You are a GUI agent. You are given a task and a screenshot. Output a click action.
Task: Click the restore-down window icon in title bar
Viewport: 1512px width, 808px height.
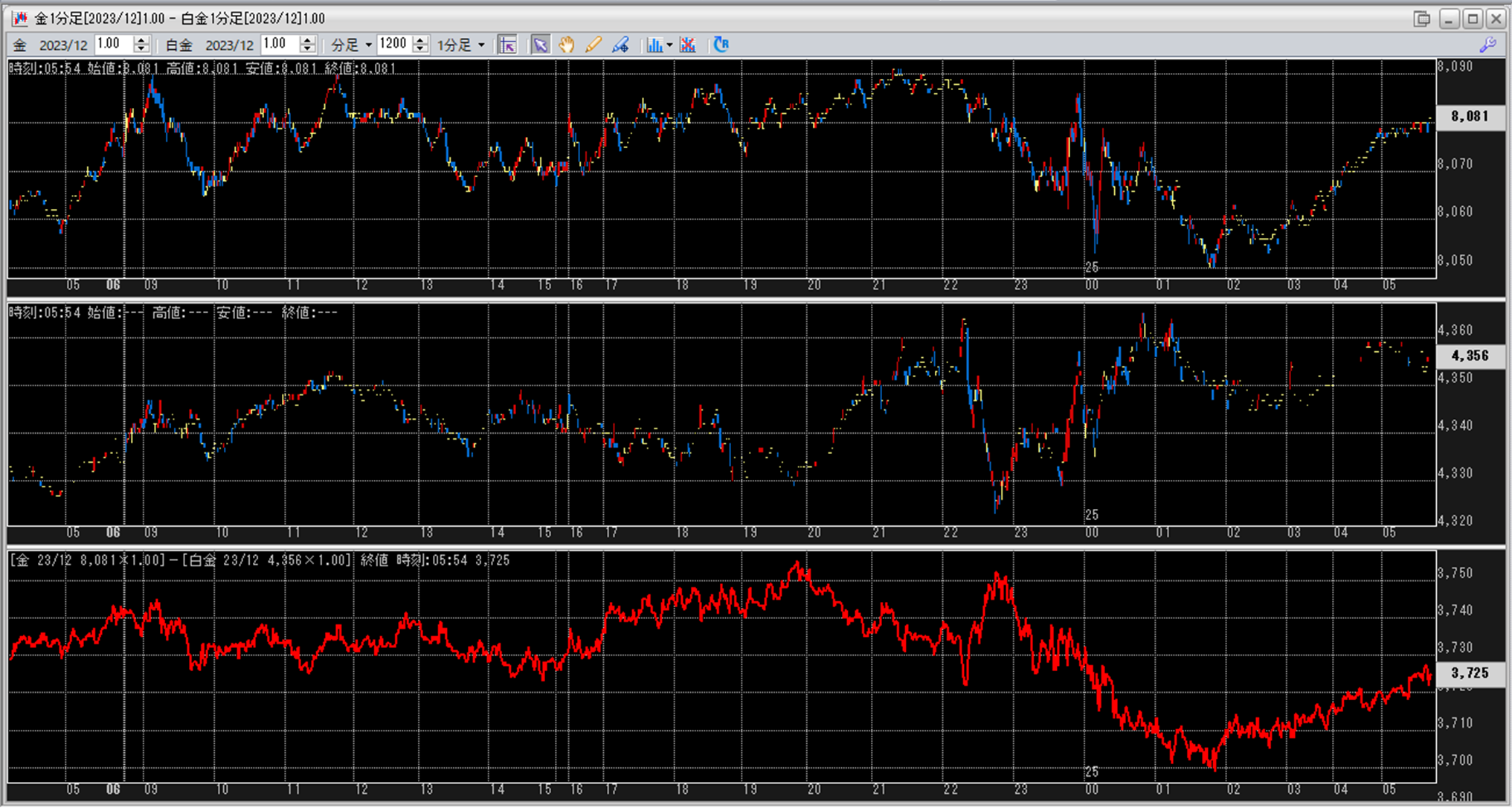click(x=1421, y=19)
